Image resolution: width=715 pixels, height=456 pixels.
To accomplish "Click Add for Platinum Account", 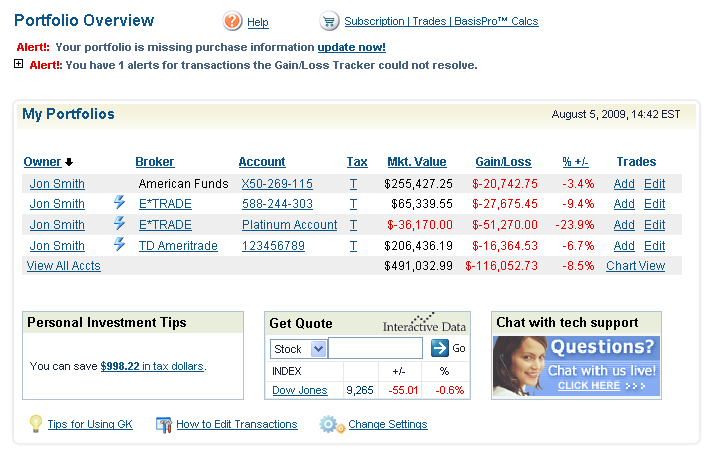I will 624,225.
